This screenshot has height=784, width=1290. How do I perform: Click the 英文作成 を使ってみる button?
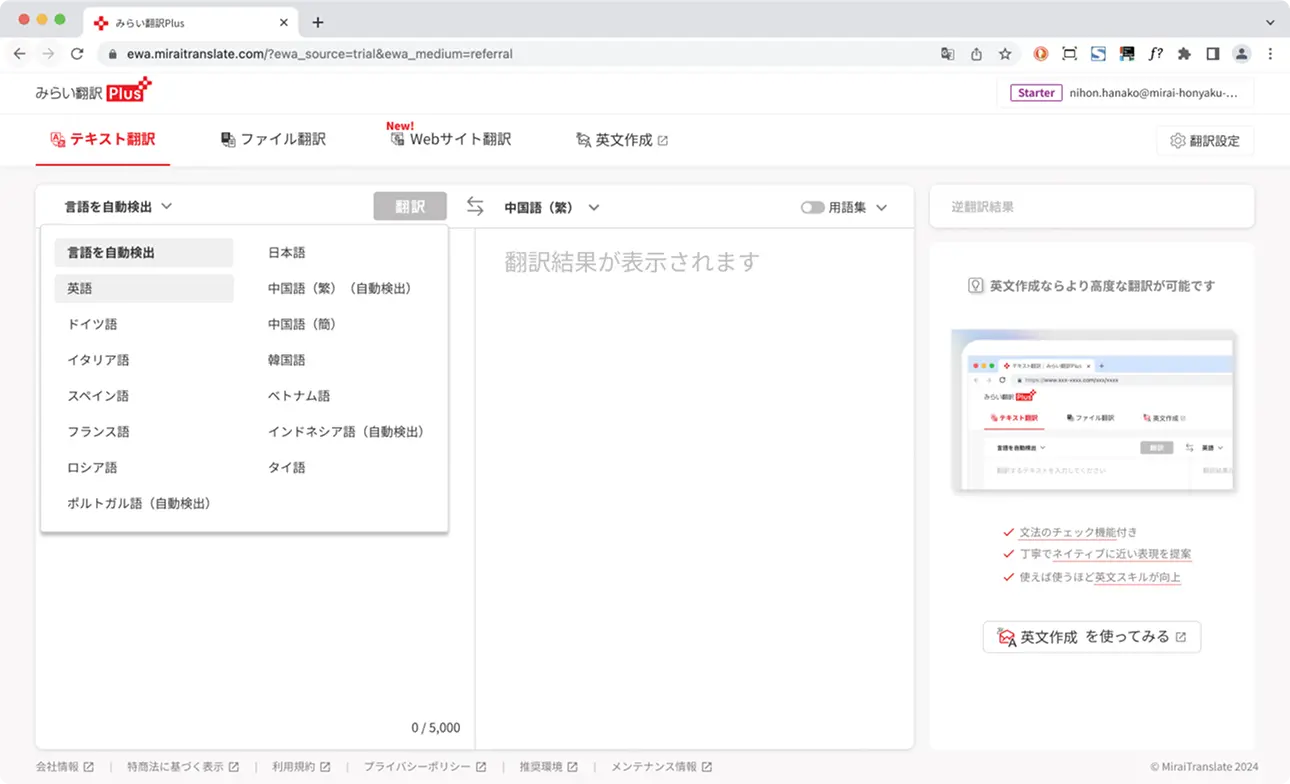click(x=1091, y=637)
